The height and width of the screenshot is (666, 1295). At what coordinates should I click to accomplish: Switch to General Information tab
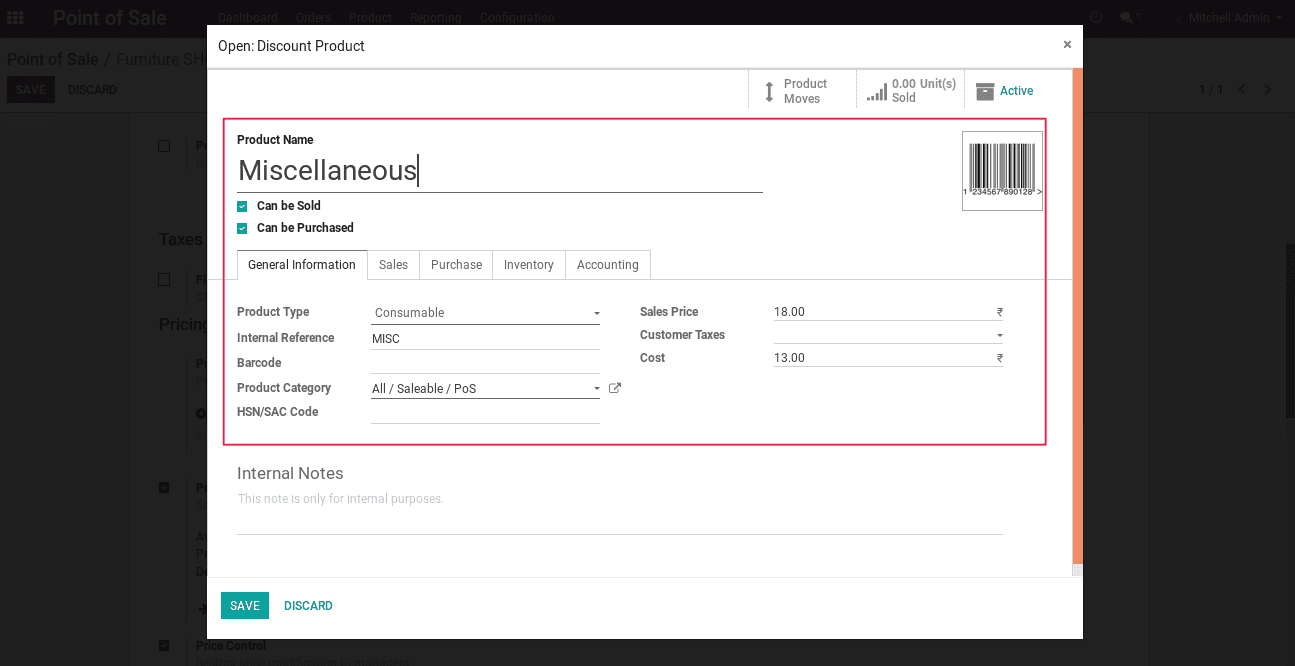[x=302, y=265]
